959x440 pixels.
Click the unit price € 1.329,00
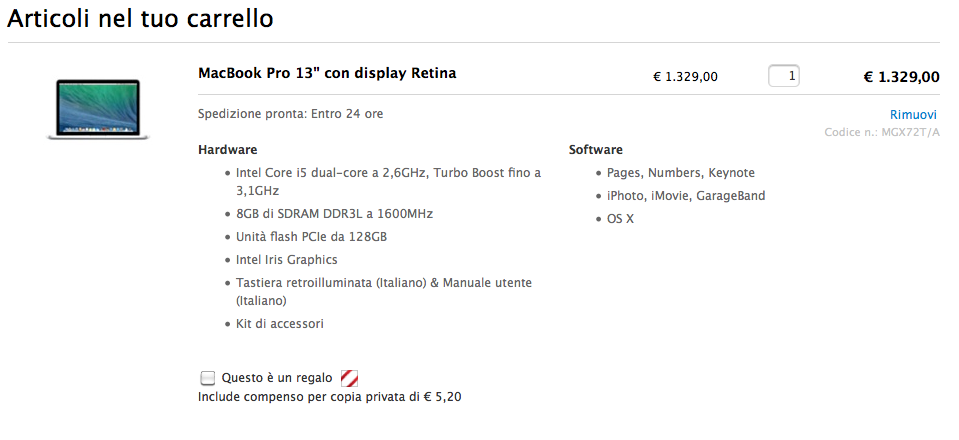coord(685,77)
